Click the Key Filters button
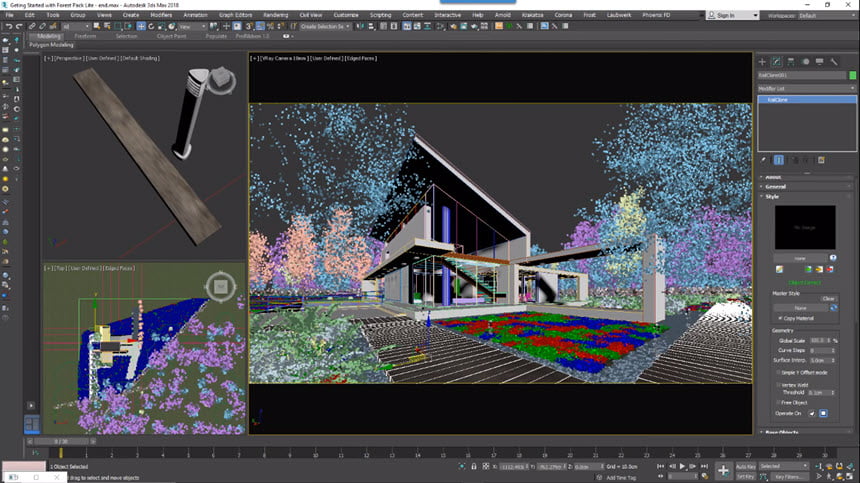The width and height of the screenshot is (860, 483). point(788,477)
